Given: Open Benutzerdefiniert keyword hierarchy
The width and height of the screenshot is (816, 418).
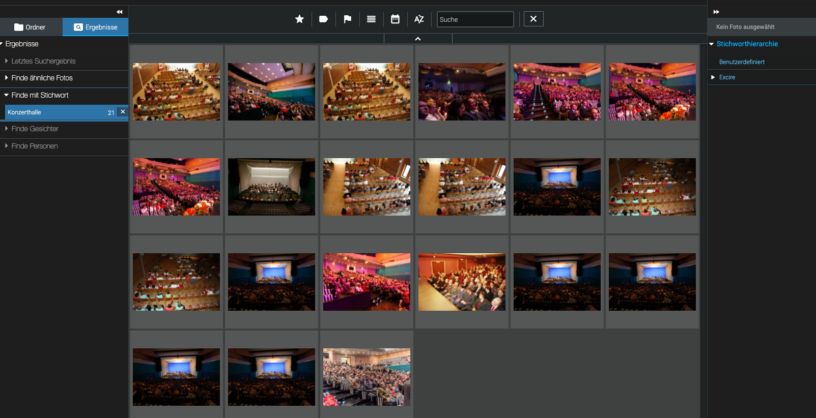Looking at the screenshot, I should pos(742,62).
